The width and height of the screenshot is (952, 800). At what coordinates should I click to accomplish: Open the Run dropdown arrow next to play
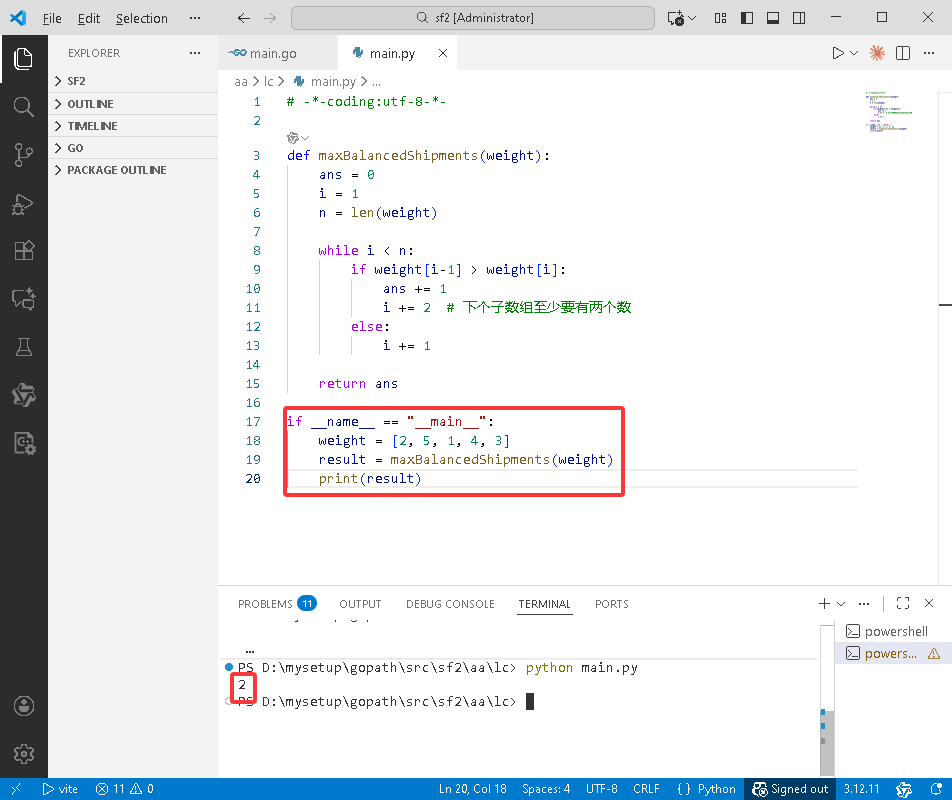(x=854, y=53)
